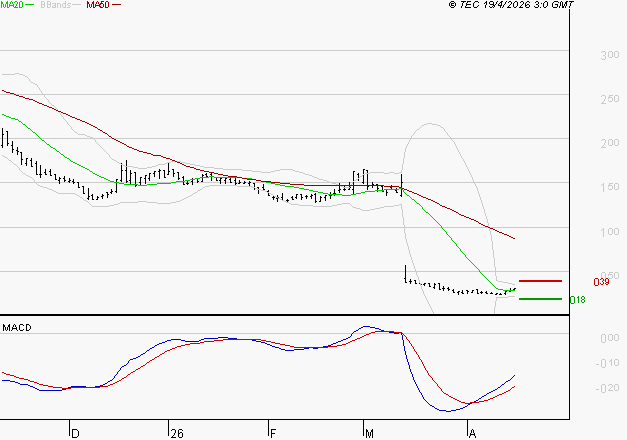Screen dimensions: 627x440
Task: Click the dark red line next to MA50
Action: (116, 6)
